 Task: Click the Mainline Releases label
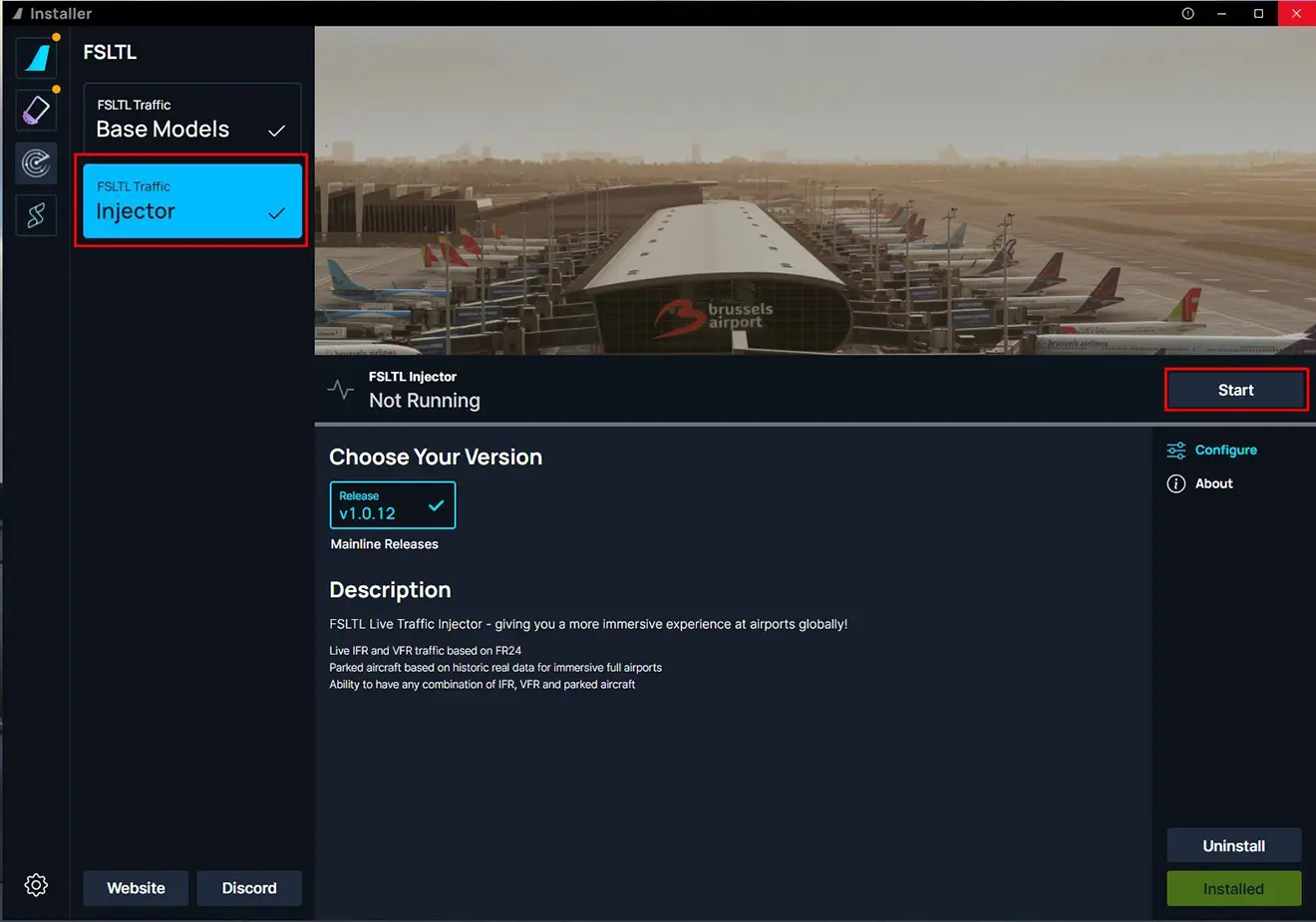[385, 544]
